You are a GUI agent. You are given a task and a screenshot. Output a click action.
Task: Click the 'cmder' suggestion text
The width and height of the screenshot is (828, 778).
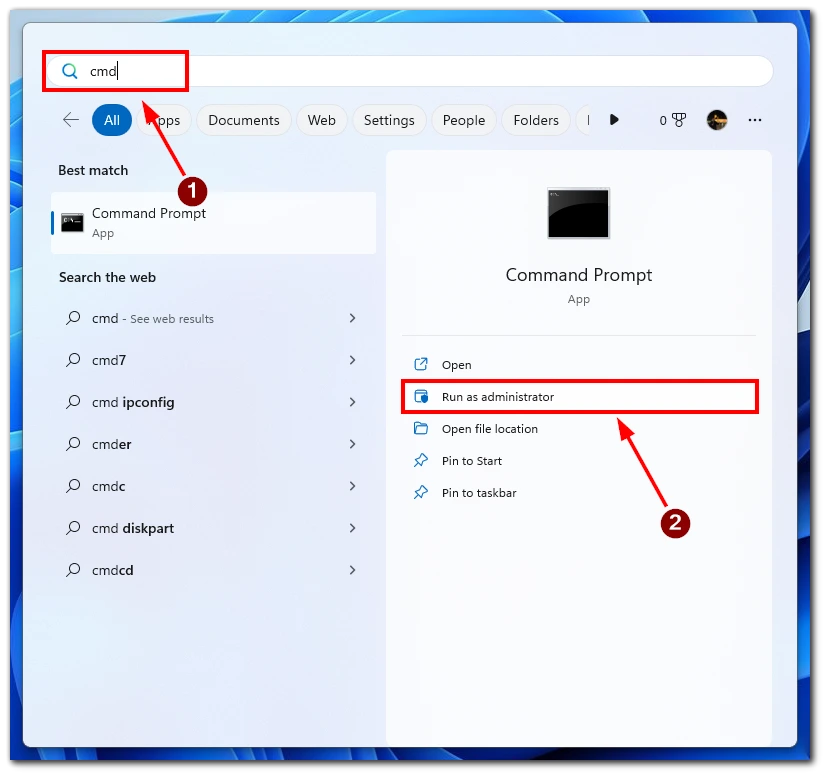point(111,444)
